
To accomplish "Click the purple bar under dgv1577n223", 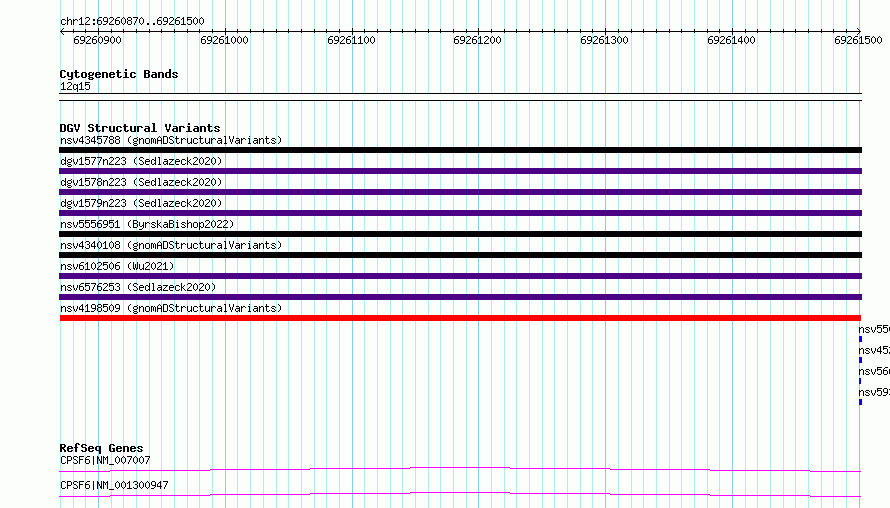I will tap(460, 171).
